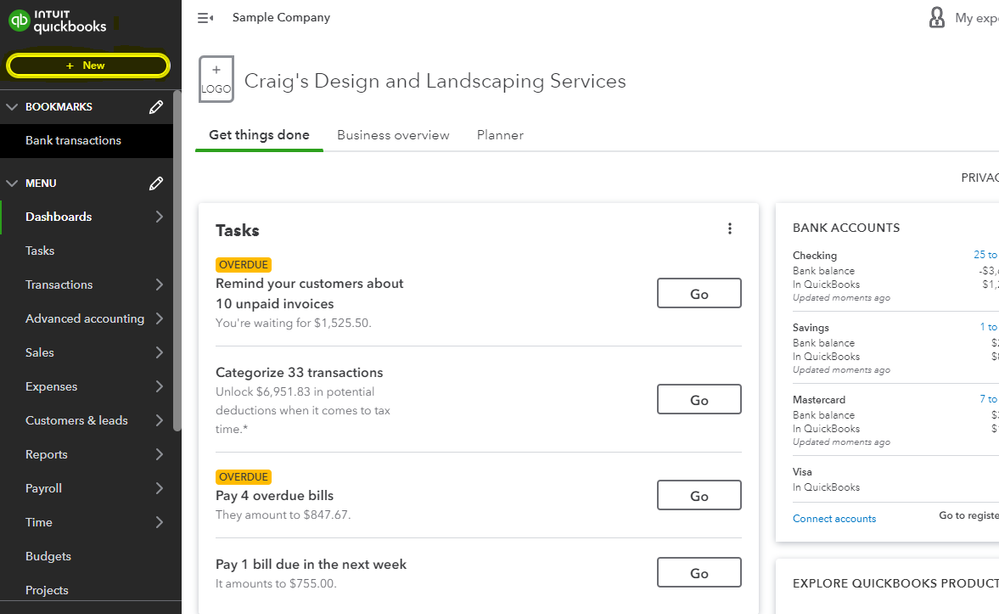Click PRIVACY label near top right
Viewport: 999px width, 614px height.
tap(980, 178)
